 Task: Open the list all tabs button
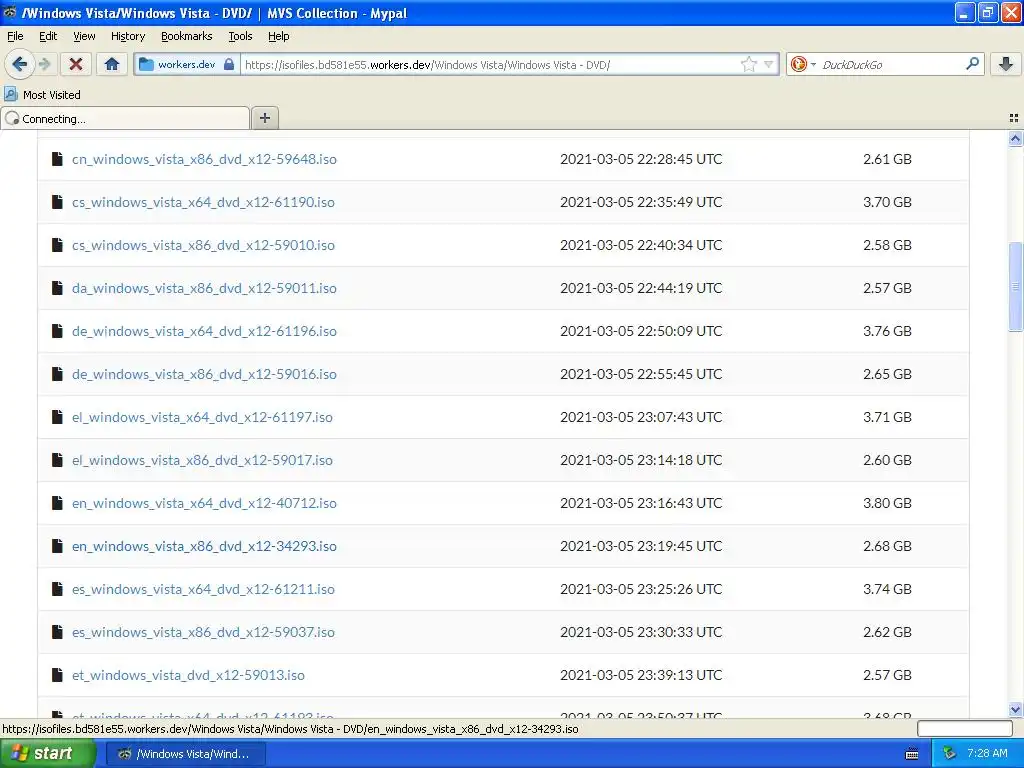[1014, 118]
